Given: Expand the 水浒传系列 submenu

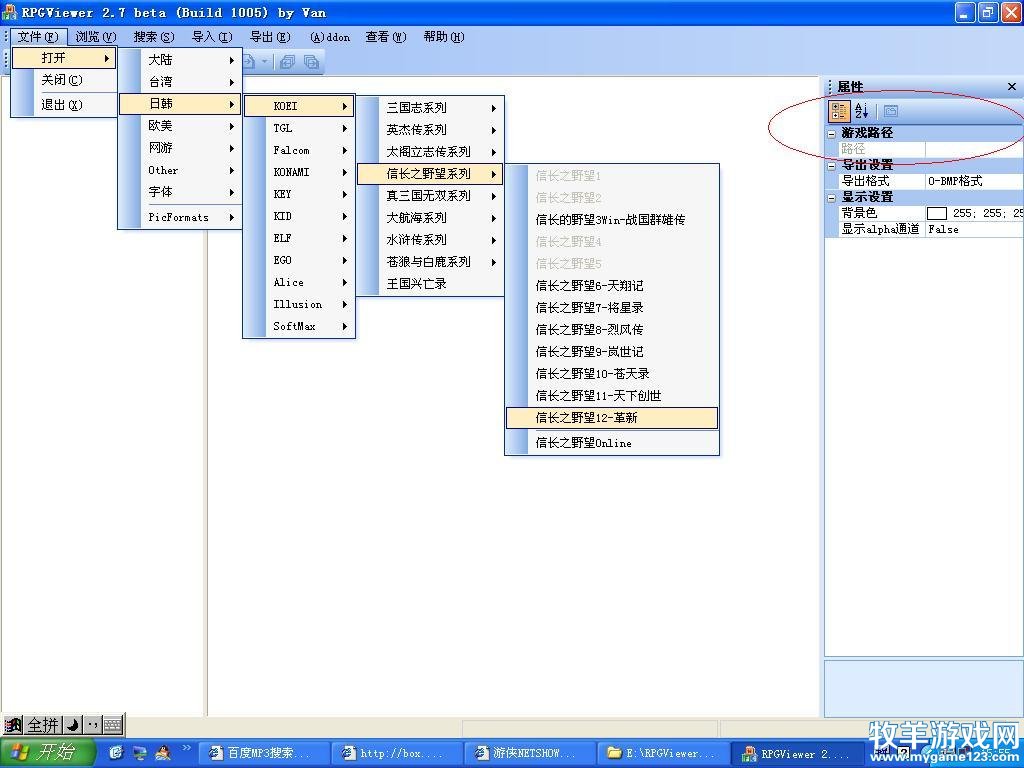Looking at the screenshot, I should pos(430,240).
